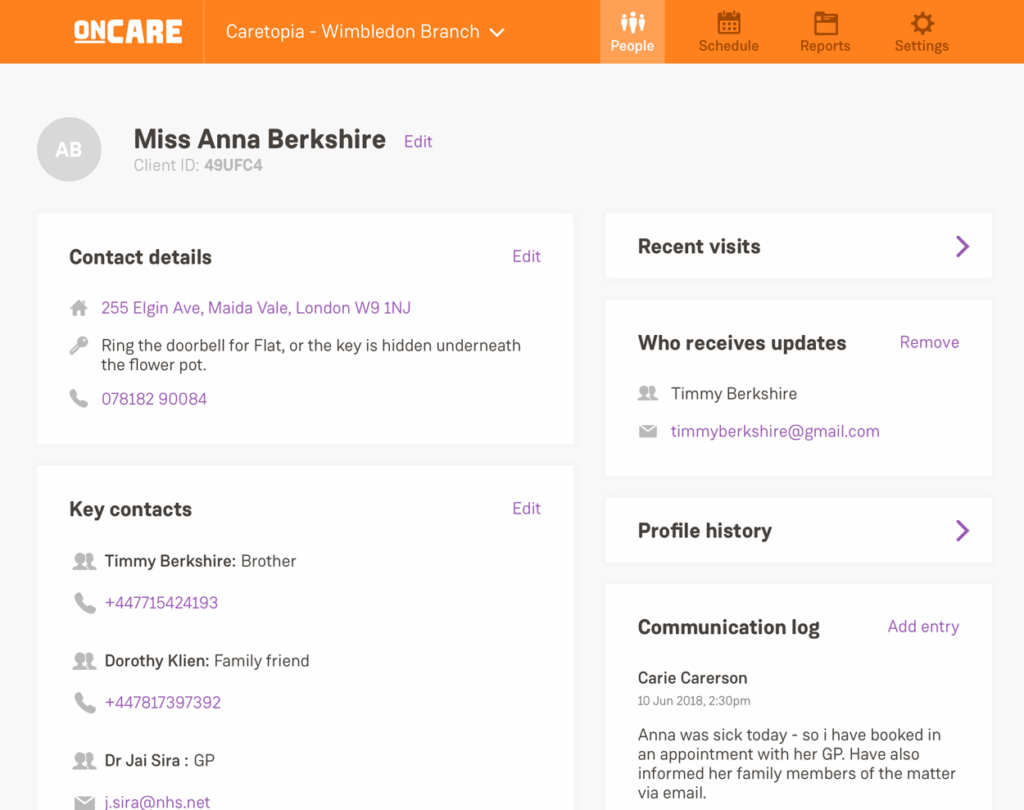Image resolution: width=1024 pixels, height=810 pixels.
Task: Click the people icon beside Dorothy Klien
Action: coord(84,661)
